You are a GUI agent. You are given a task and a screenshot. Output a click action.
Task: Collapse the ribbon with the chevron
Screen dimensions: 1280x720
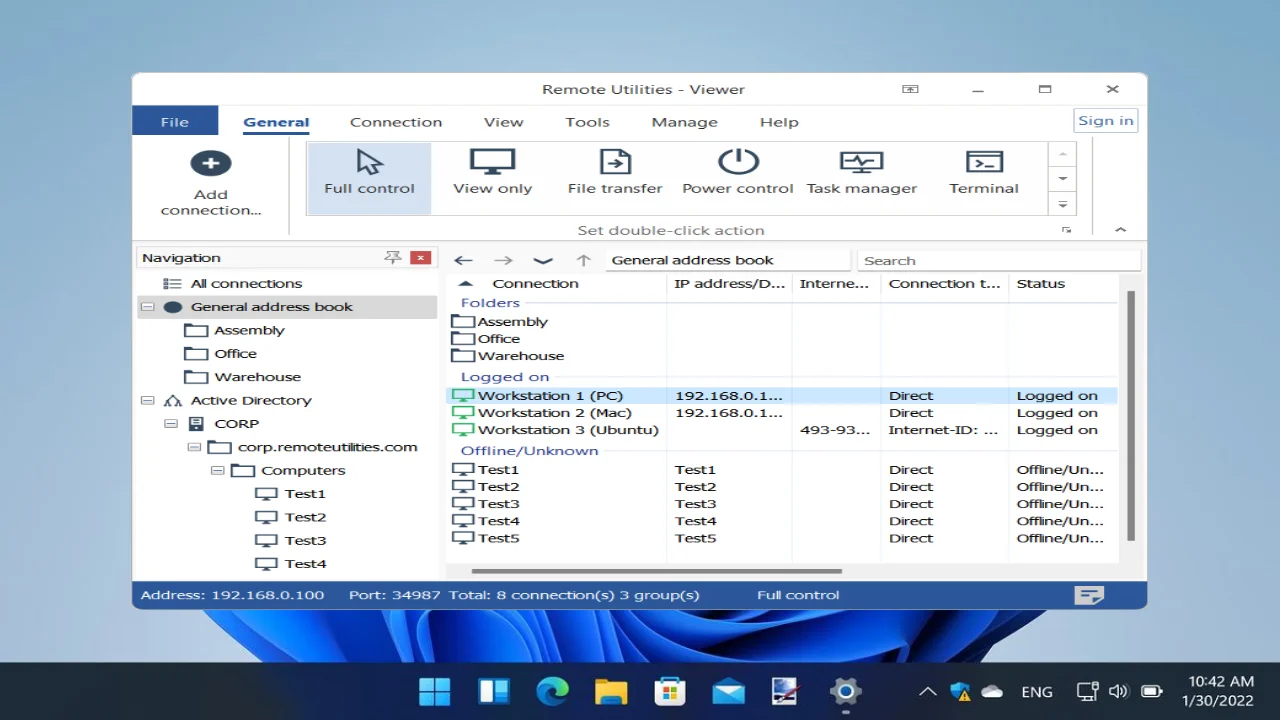click(1120, 230)
